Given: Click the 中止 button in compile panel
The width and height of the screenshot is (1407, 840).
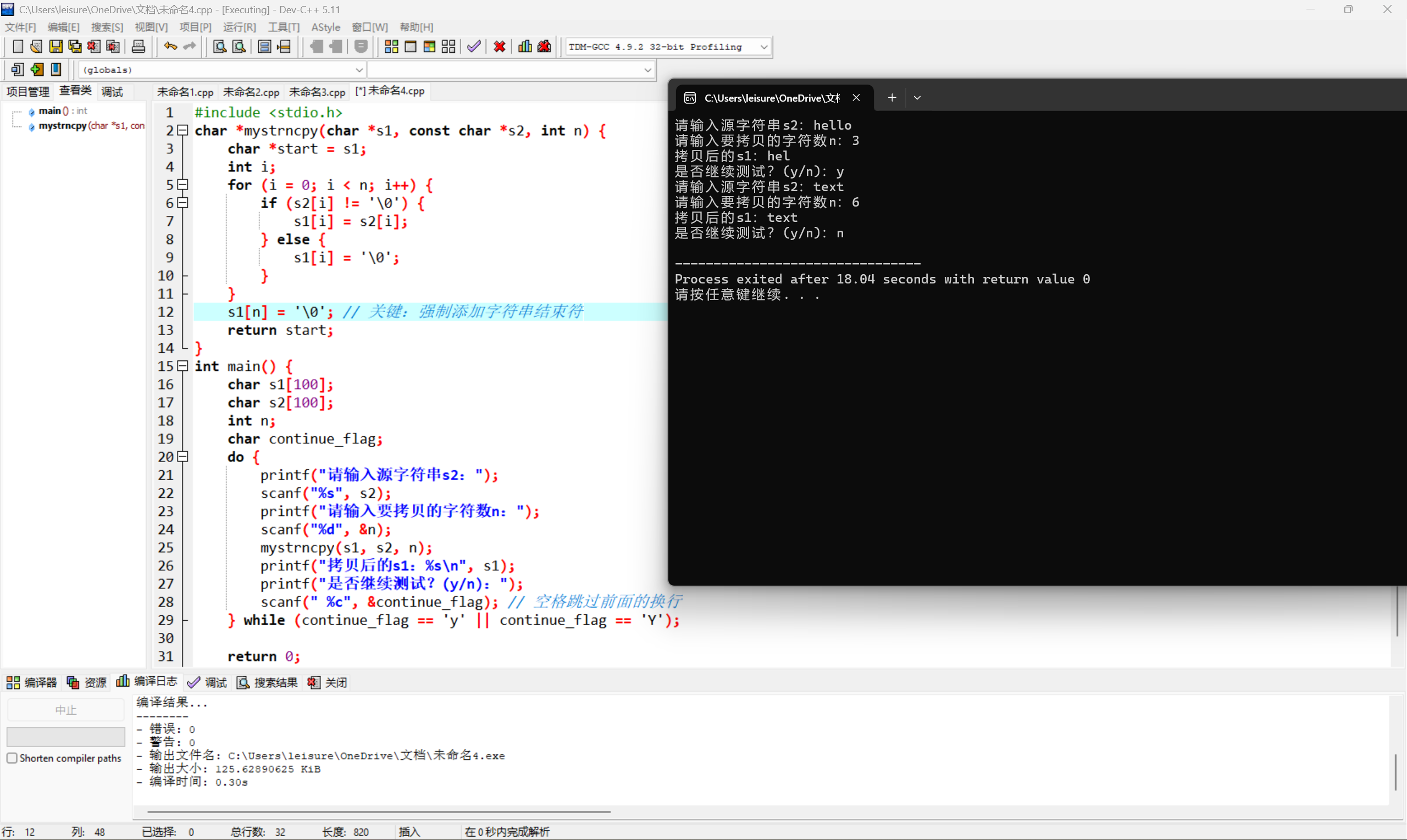Looking at the screenshot, I should (x=65, y=709).
